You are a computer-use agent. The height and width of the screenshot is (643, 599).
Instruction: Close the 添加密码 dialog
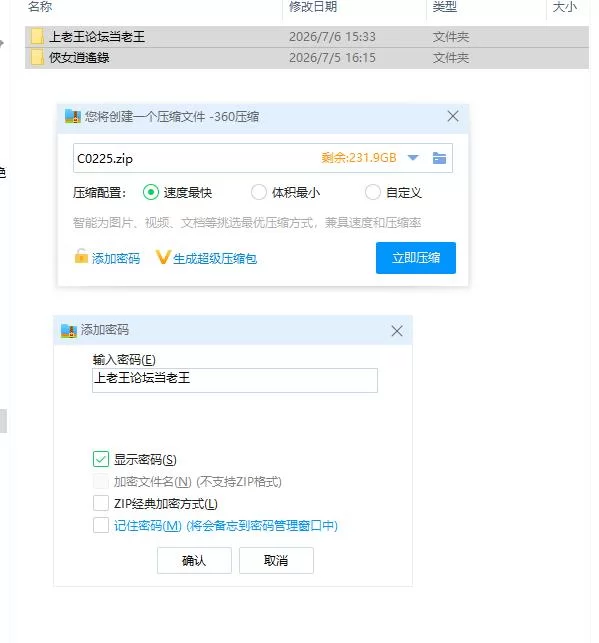[396, 331]
